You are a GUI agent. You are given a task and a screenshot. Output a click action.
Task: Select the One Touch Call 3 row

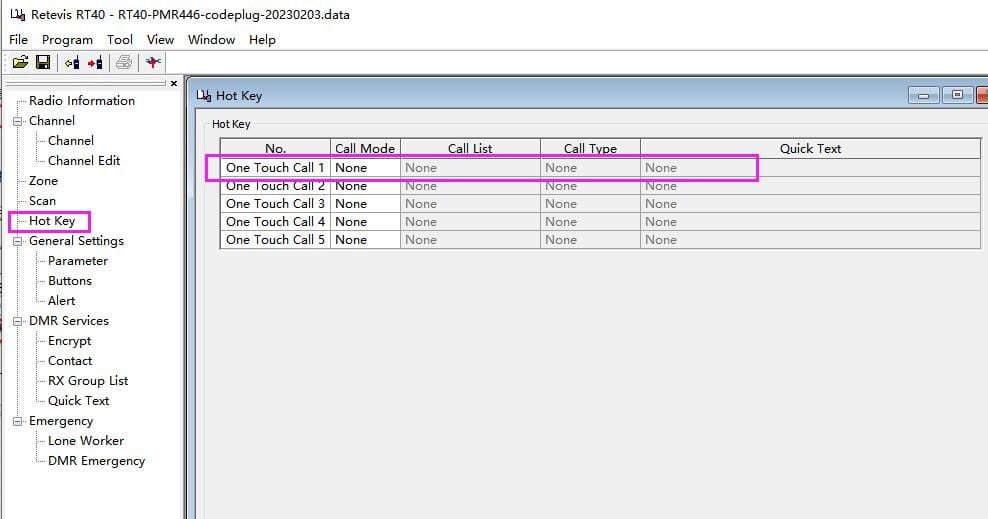click(275, 204)
